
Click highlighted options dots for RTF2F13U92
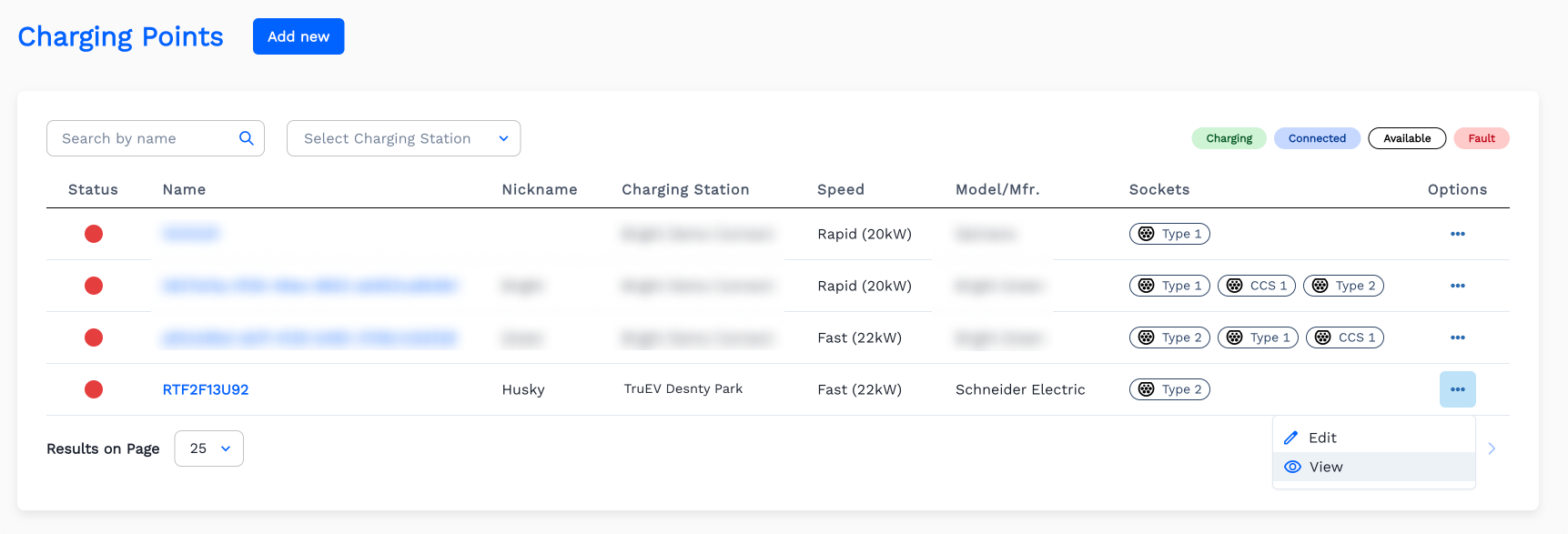[x=1457, y=389]
